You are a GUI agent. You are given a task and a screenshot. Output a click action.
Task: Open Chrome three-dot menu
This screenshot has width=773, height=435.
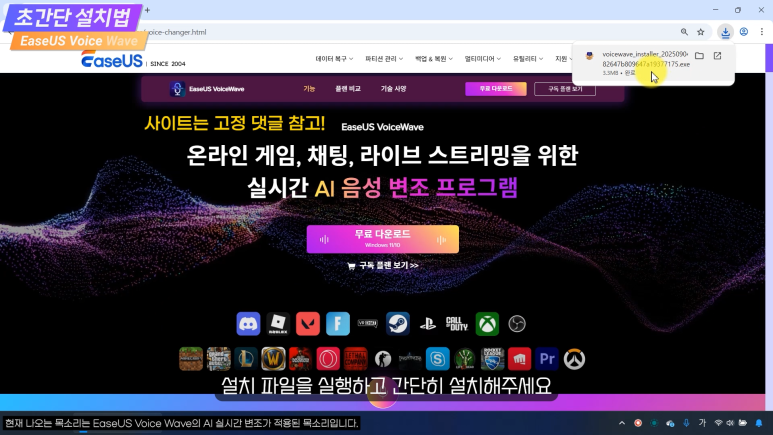tap(762, 32)
